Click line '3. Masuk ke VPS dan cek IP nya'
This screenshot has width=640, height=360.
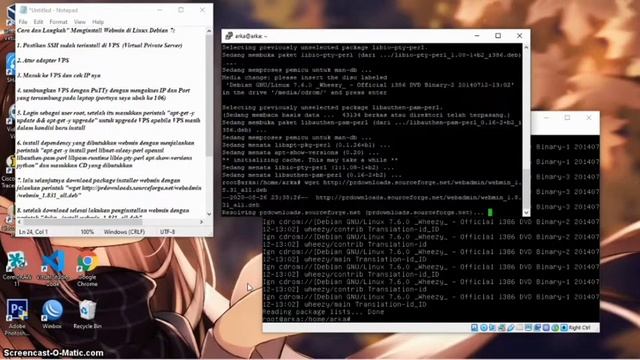pos(58,76)
